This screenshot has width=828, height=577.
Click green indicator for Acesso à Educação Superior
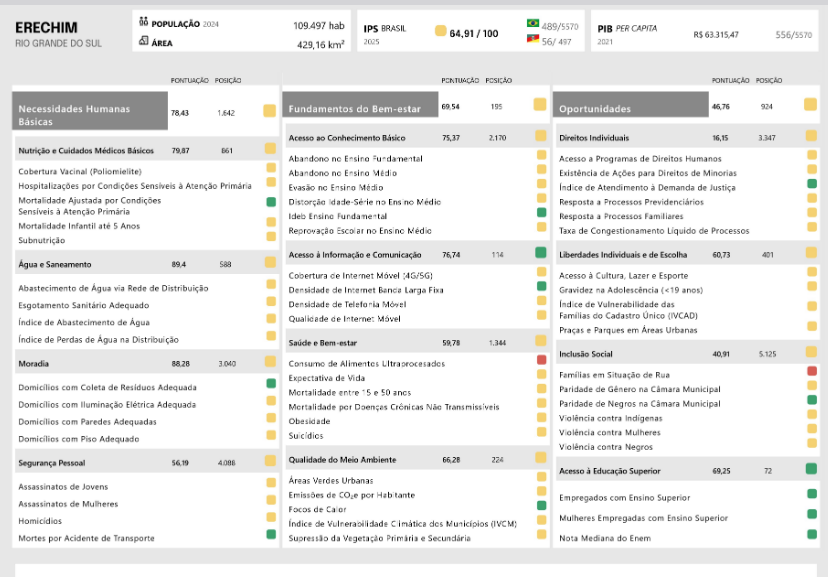[x=811, y=469]
